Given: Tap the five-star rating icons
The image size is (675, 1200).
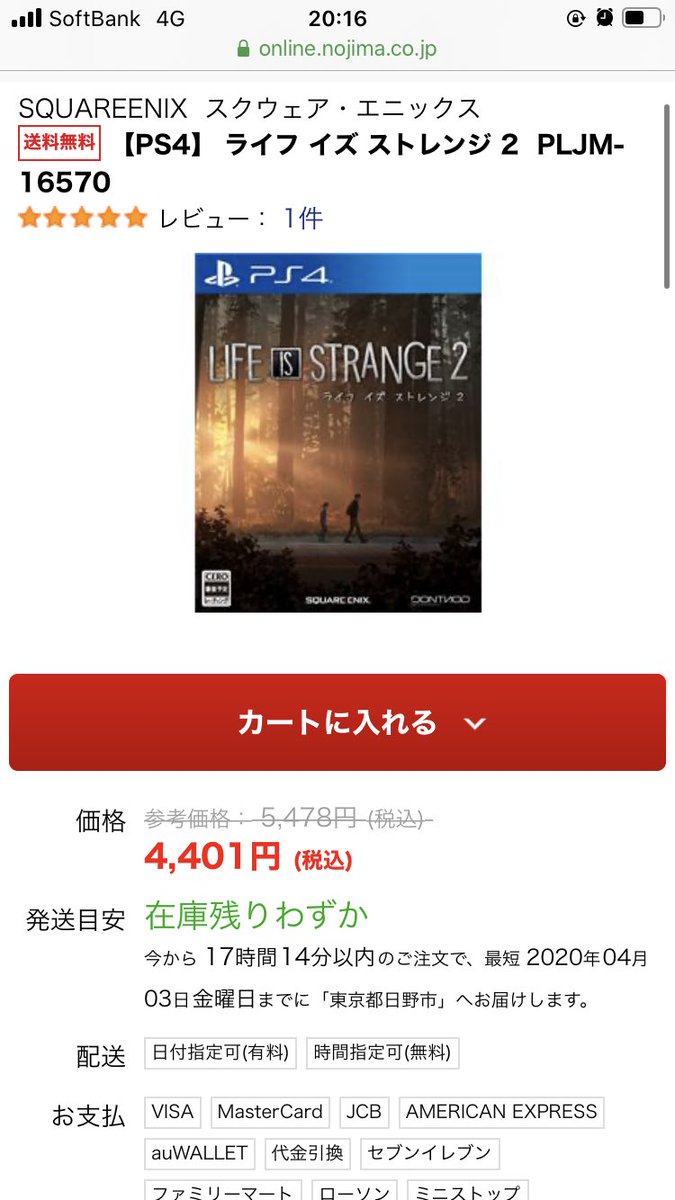Looking at the screenshot, I should (x=83, y=218).
